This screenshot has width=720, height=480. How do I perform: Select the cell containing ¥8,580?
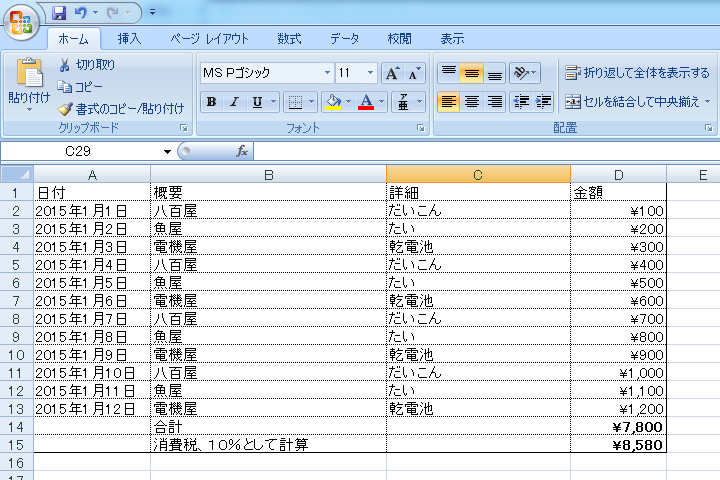click(617, 443)
